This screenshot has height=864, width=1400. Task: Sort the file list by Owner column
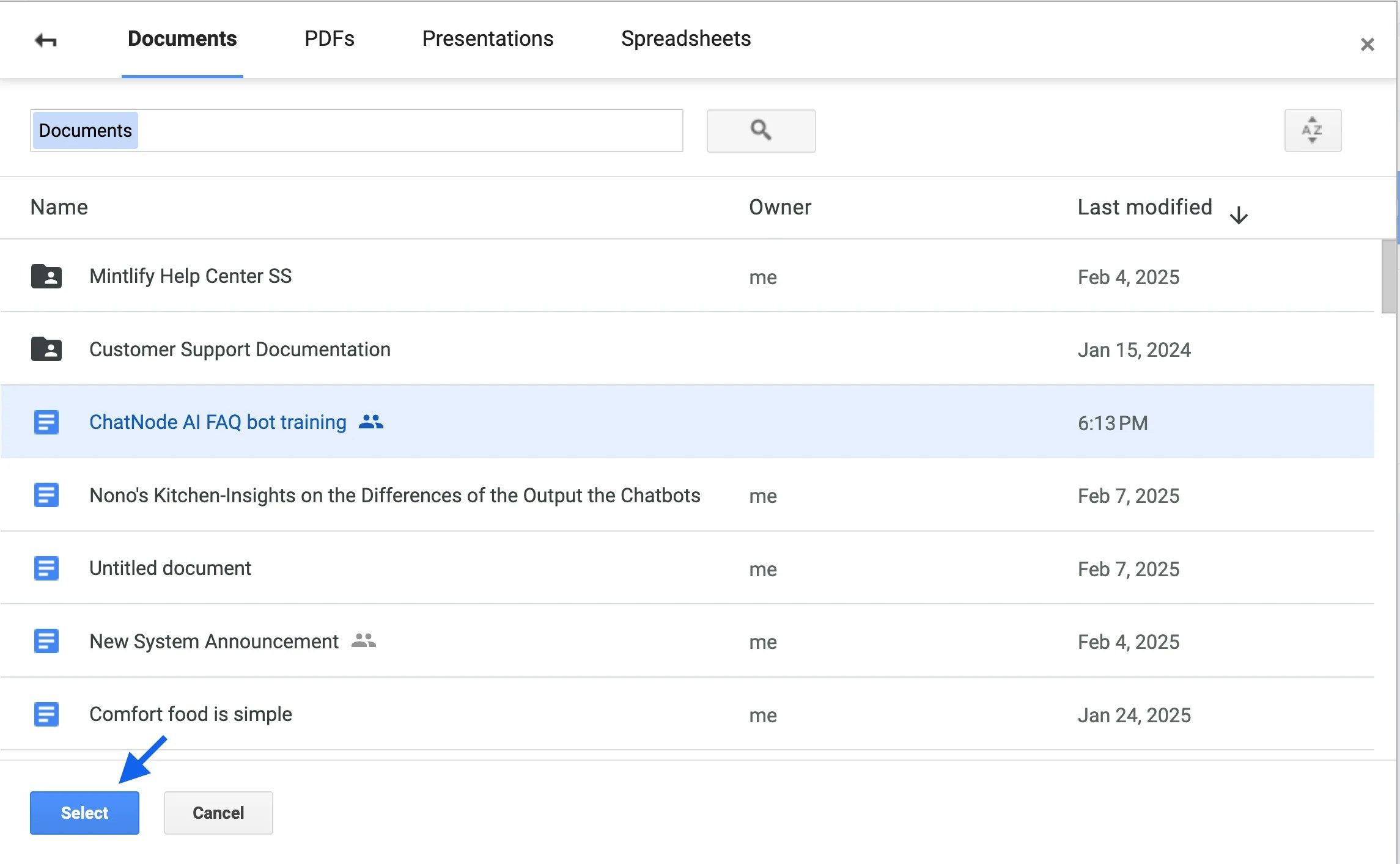[779, 207]
